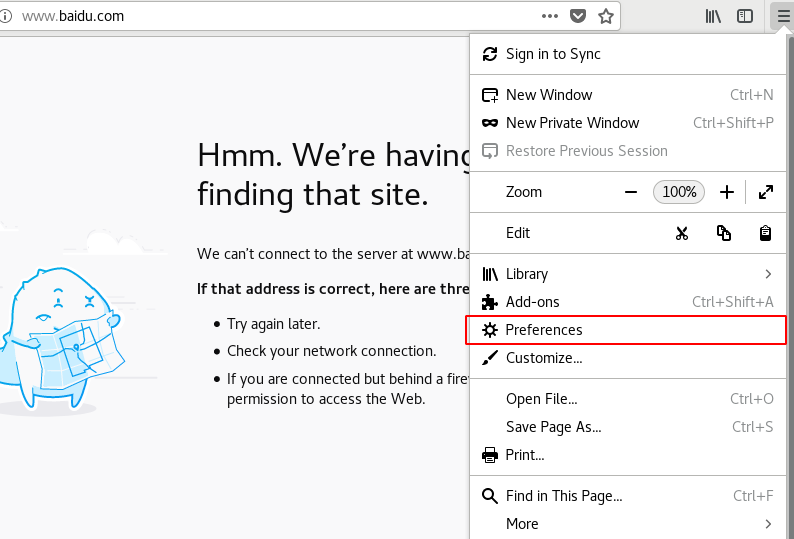Toggle the sidebars toolbar icon
This screenshot has height=539, width=794.
[x=745, y=16]
